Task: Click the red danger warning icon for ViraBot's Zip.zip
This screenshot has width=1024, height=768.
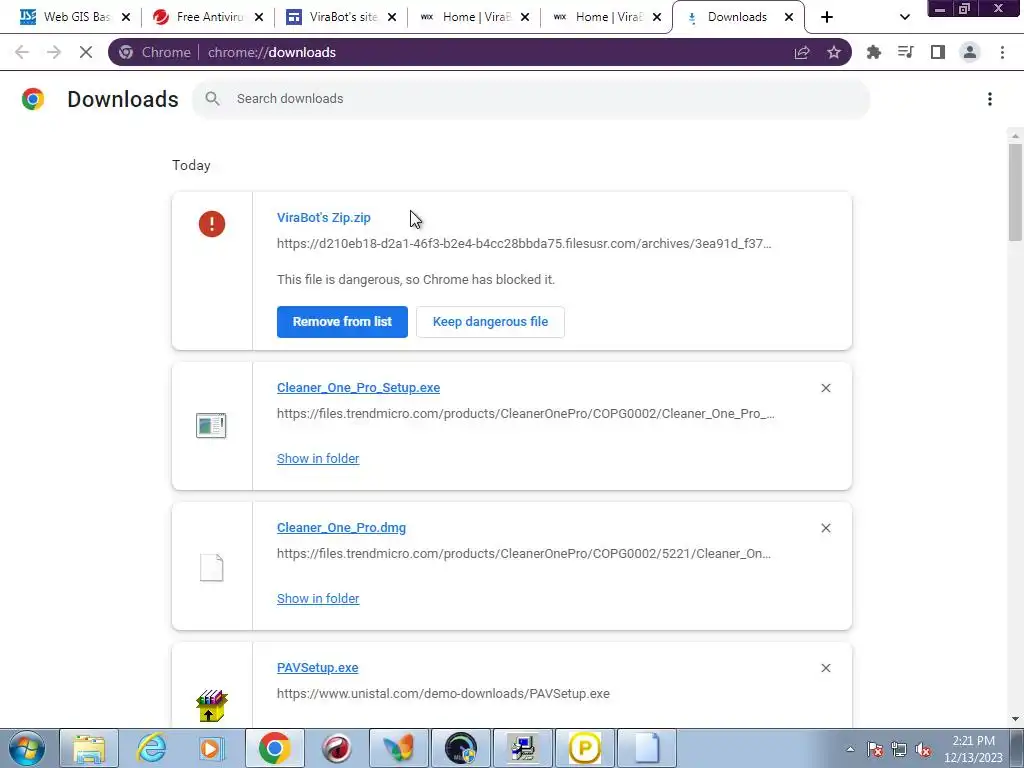Action: pyautogui.click(x=212, y=224)
